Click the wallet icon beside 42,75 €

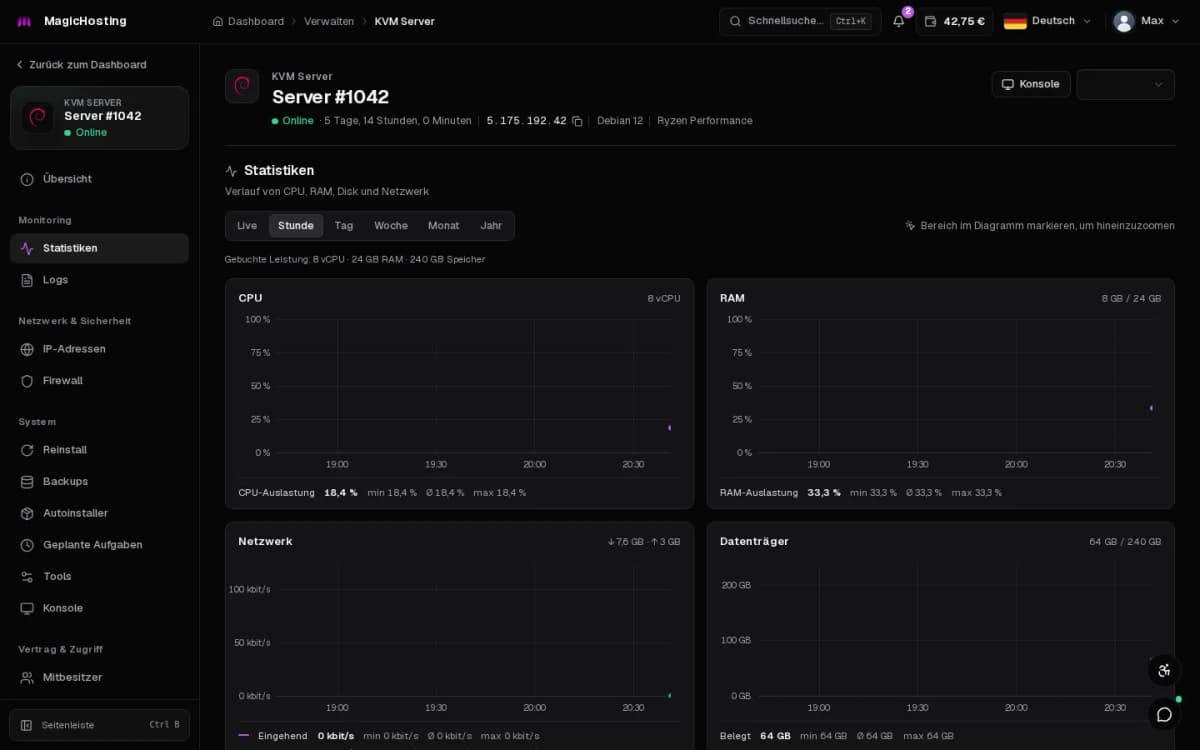pyautogui.click(x=931, y=21)
